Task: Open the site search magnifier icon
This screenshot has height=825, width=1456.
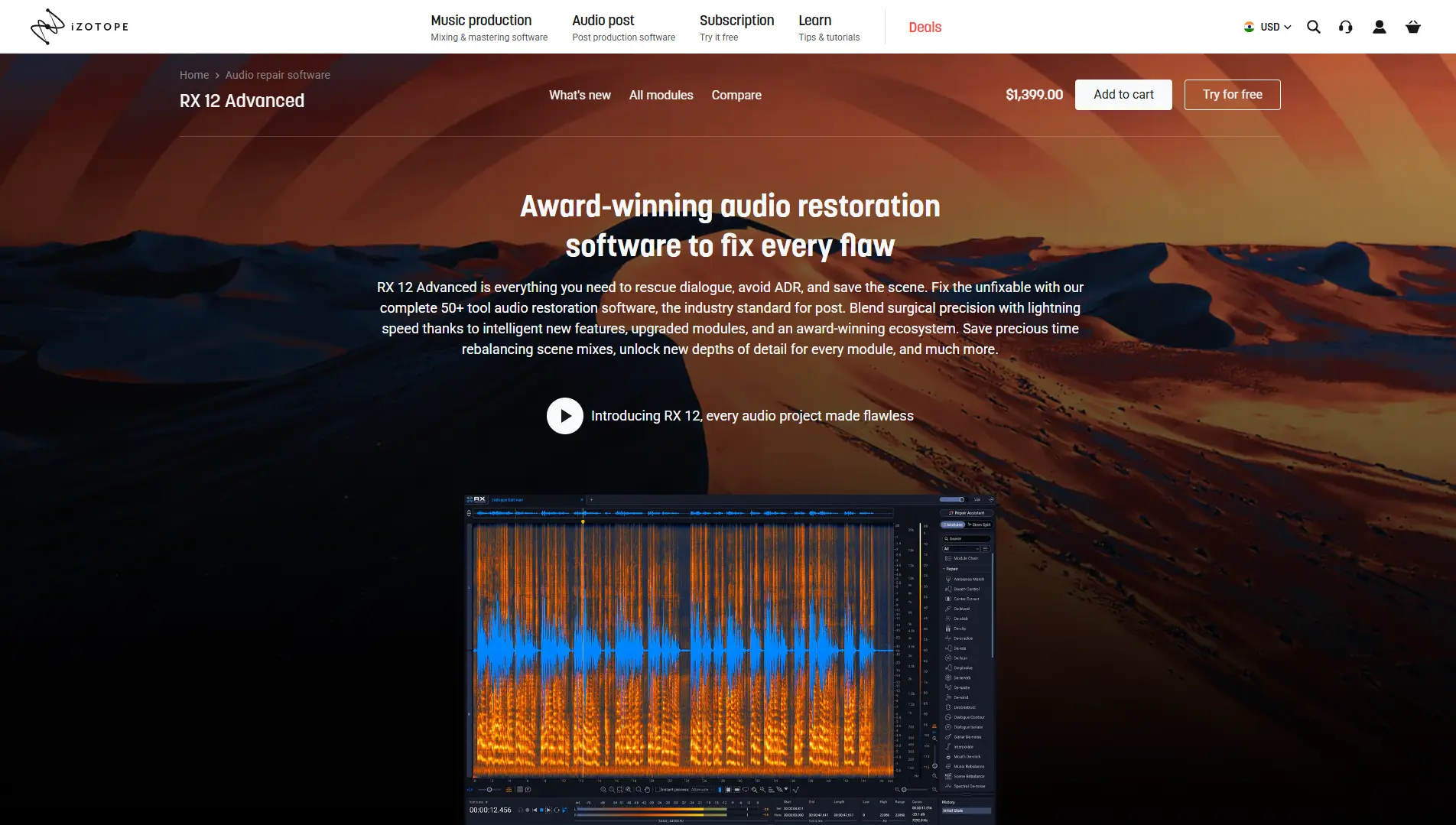Action: [x=1314, y=27]
